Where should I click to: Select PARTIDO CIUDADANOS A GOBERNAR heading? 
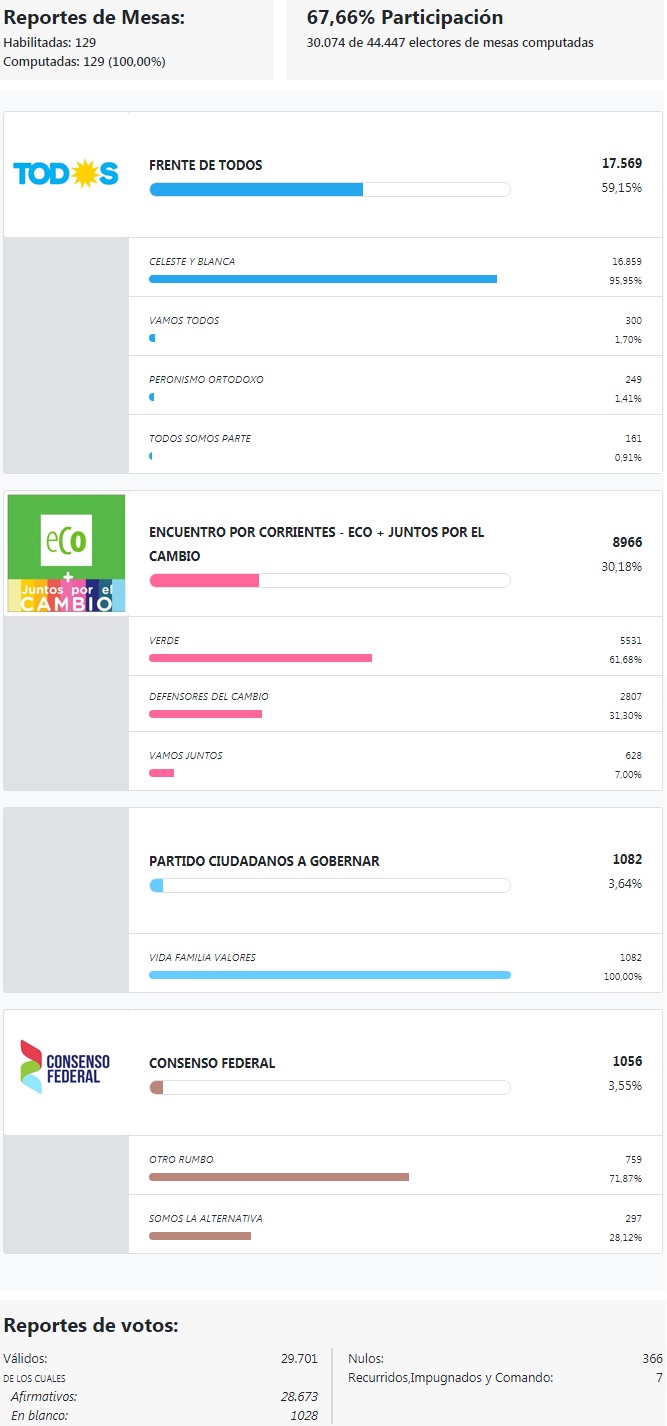pyautogui.click(x=264, y=861)
